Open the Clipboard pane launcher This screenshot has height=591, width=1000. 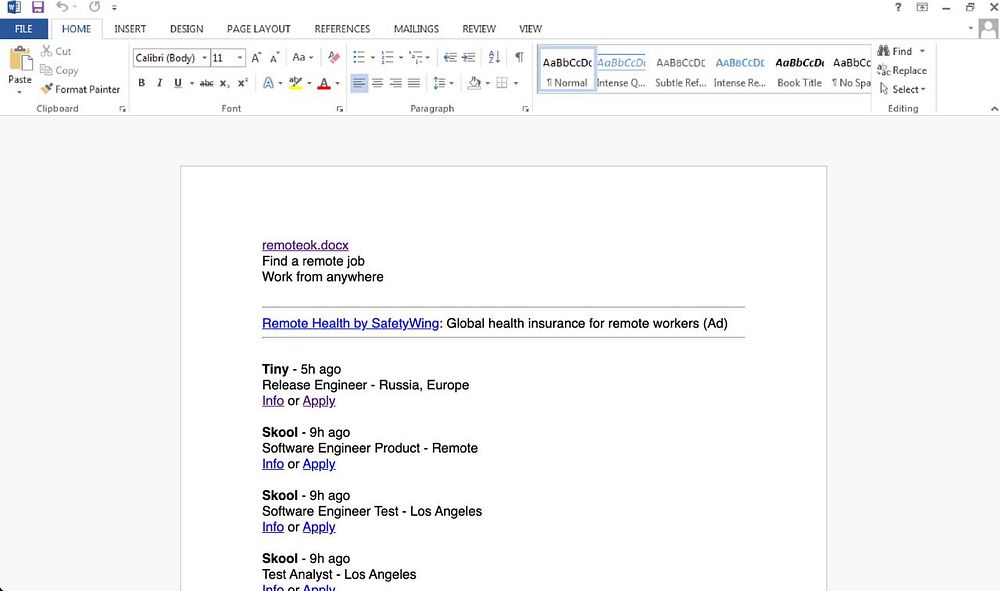(122, 109)
